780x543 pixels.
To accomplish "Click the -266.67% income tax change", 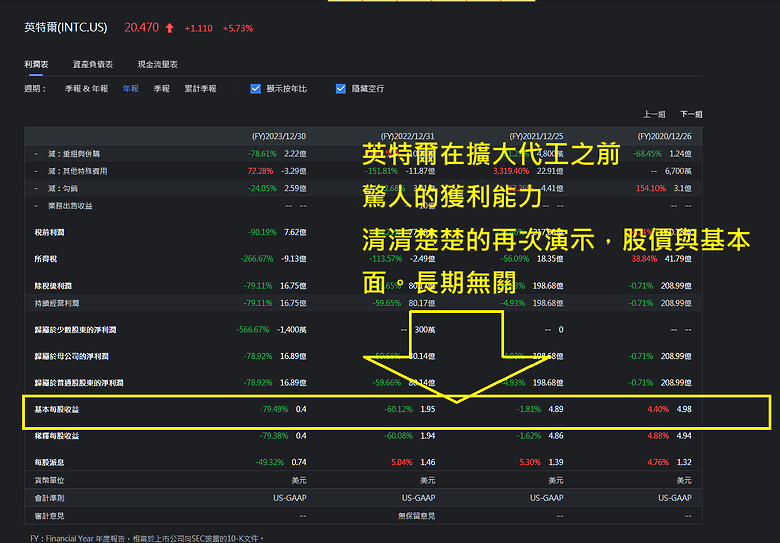I will (x=257, y=259).
